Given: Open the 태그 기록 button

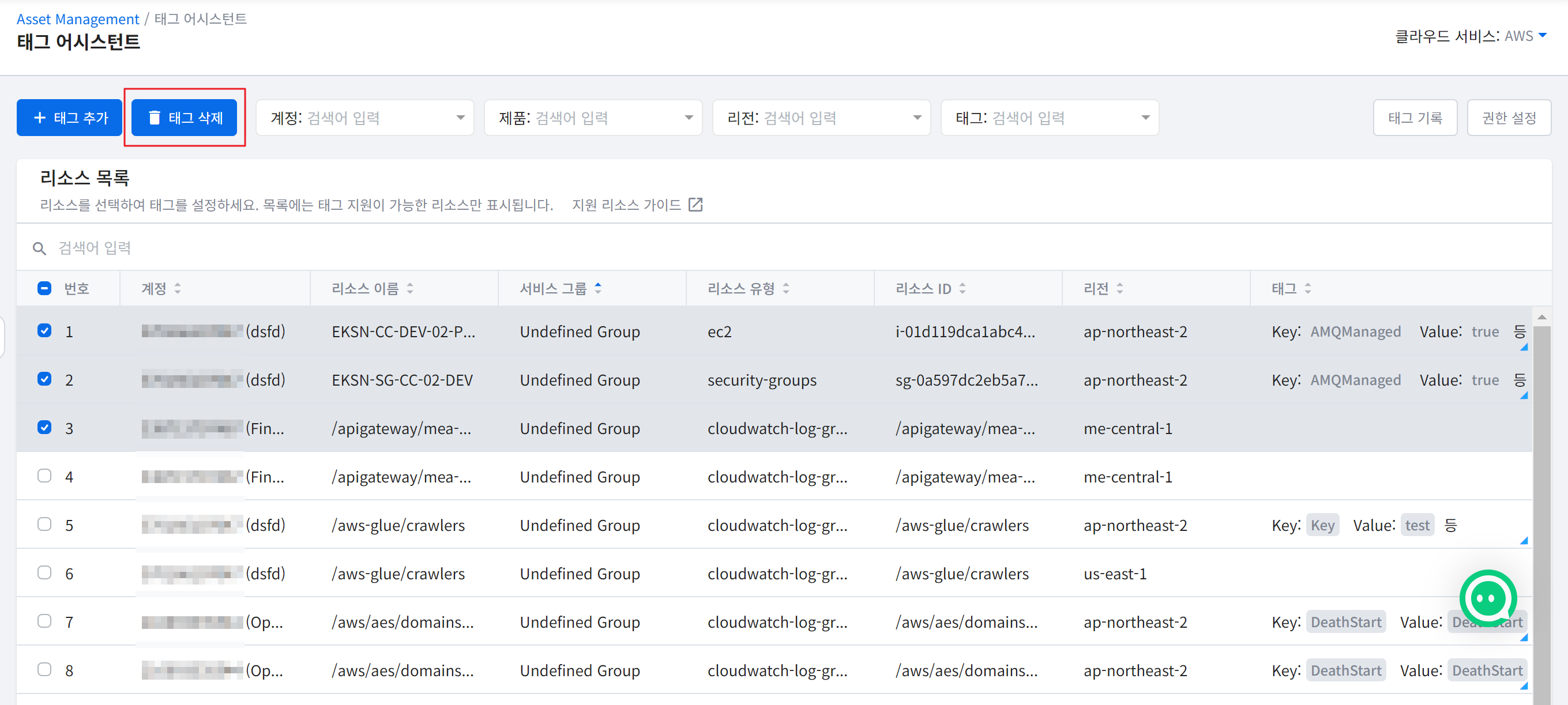Looking at the screenshot, I should (x=1415, y=118).
